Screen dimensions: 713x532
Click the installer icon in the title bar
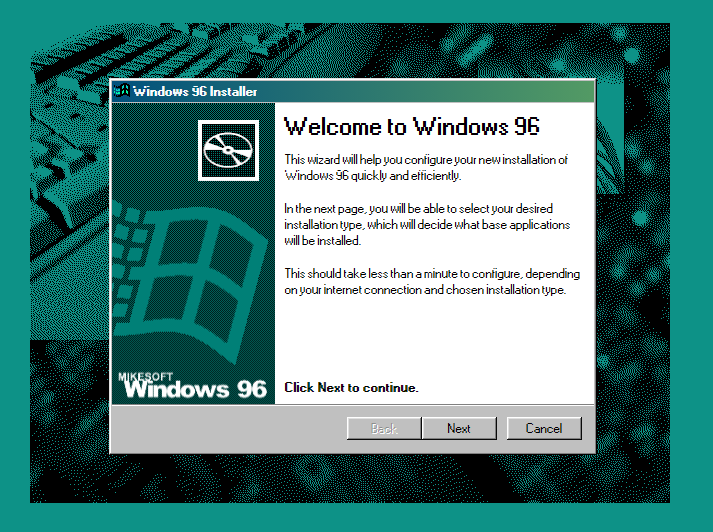pyautogui.click(x=122, y=91)
